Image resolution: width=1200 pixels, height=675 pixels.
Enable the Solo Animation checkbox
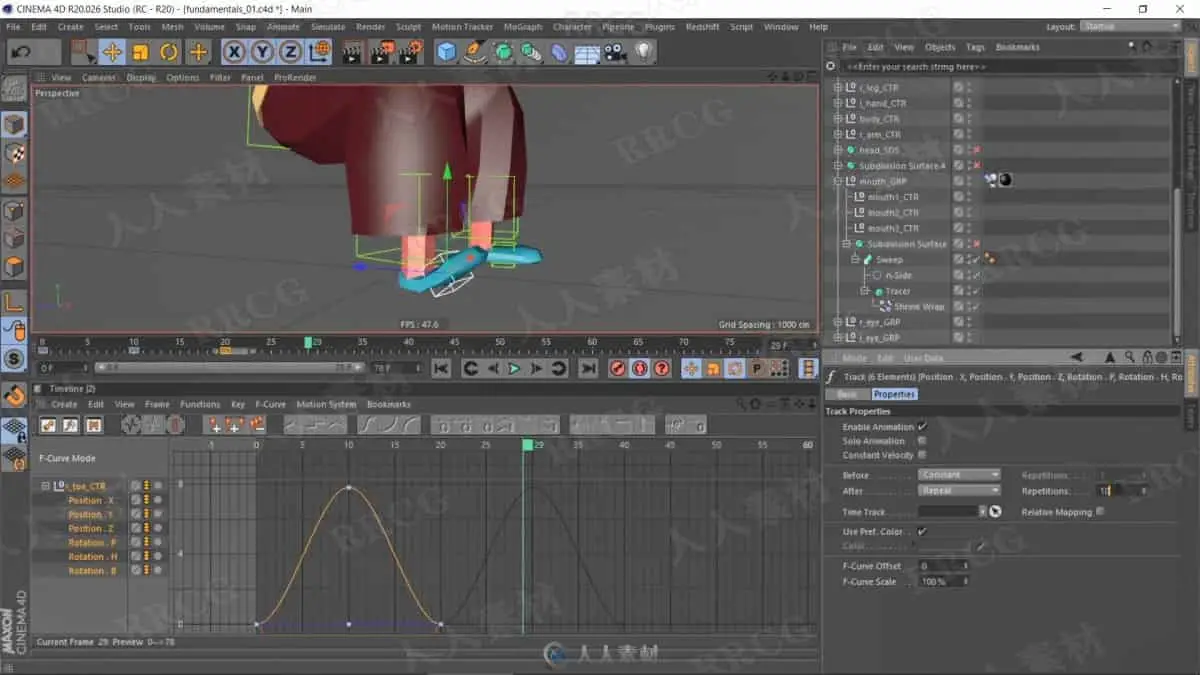click(x=922, y=441)
